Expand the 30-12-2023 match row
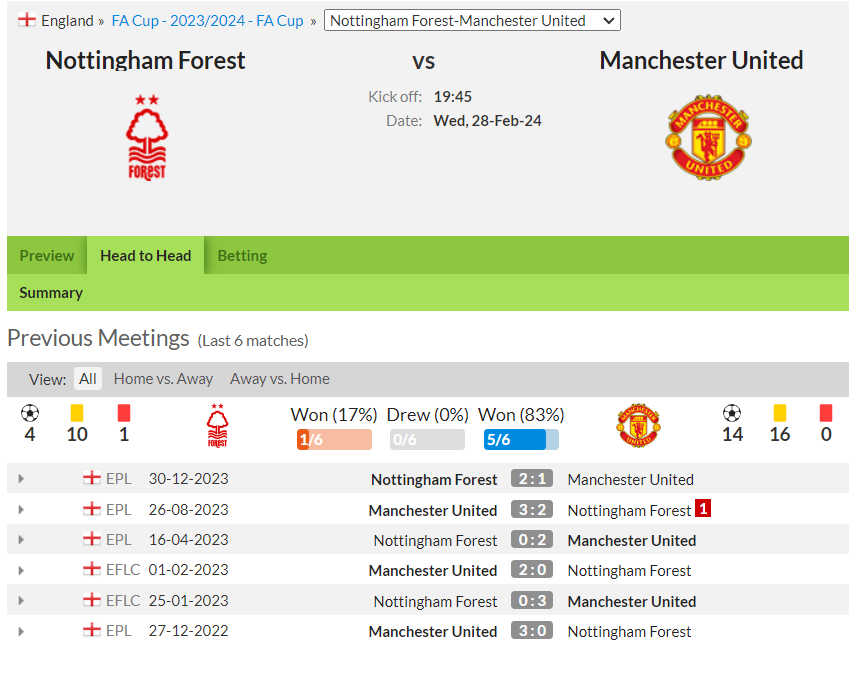The width and height of the screenshot is (855, 676). pos(21,479)
